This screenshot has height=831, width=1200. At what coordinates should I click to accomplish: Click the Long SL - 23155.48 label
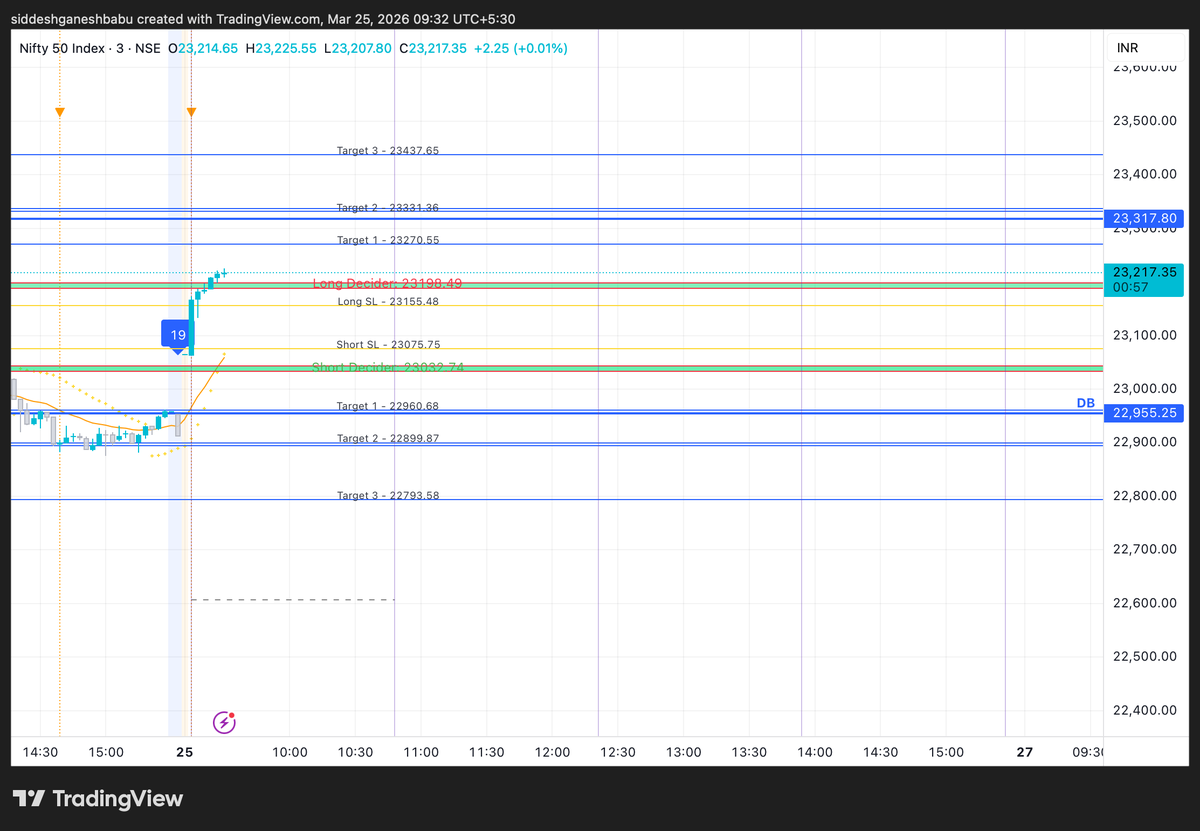click(388, 301)
